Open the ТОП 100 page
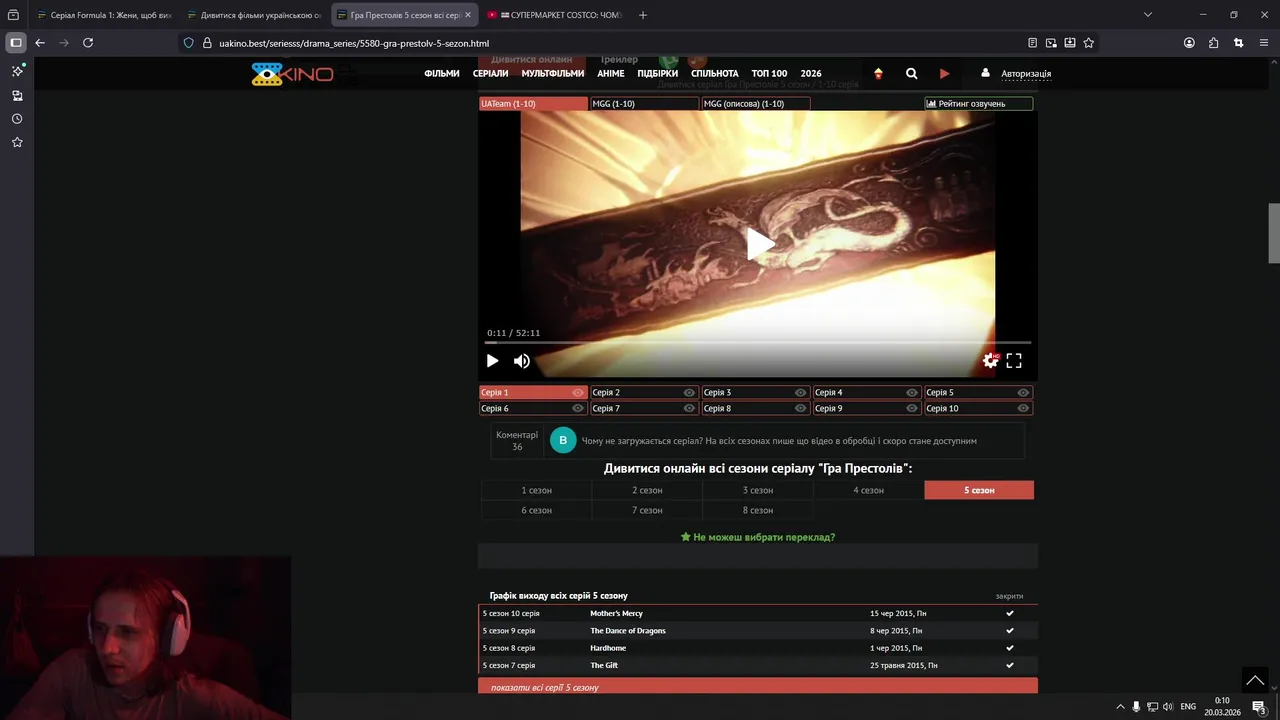The image size is (1280, 720). click(770, 73)
